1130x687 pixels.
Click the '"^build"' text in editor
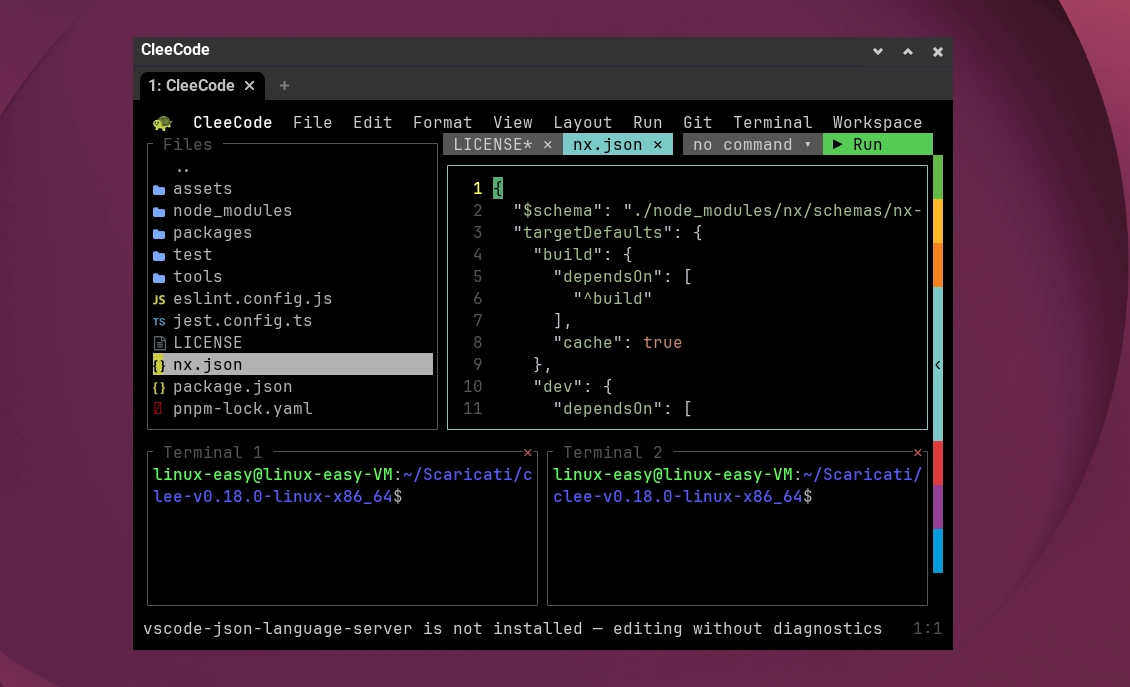click(x=613, y=298)
